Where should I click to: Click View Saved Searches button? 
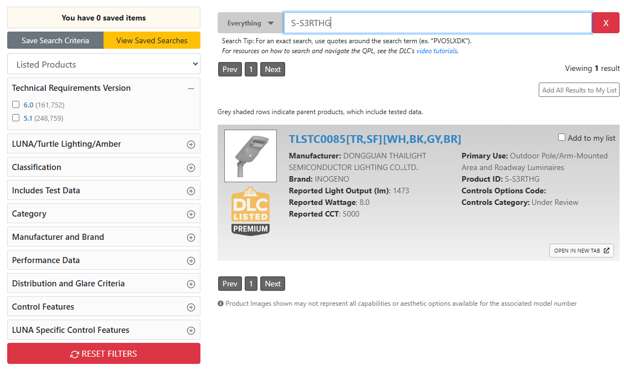(152, 40)
